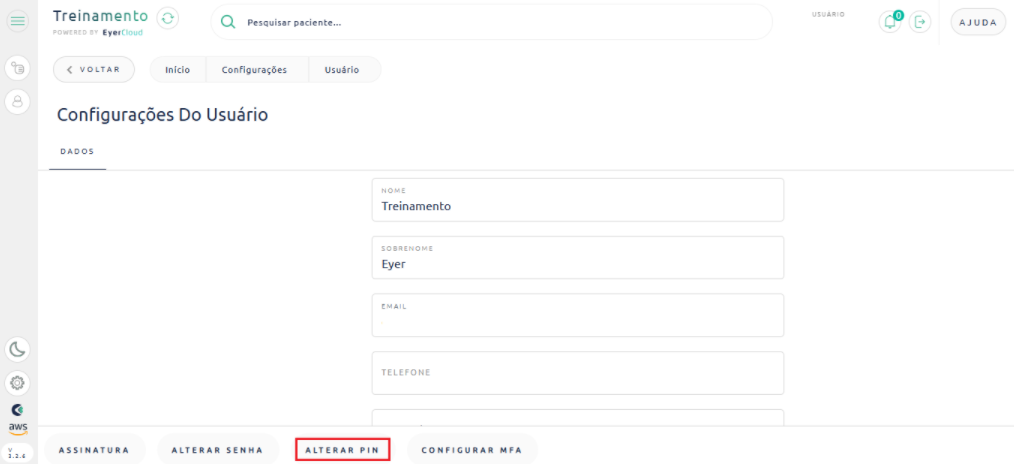Open the hamburger menu in the sidebar
The width and height of the screenshot is (1014, 464).
(18, 22)
